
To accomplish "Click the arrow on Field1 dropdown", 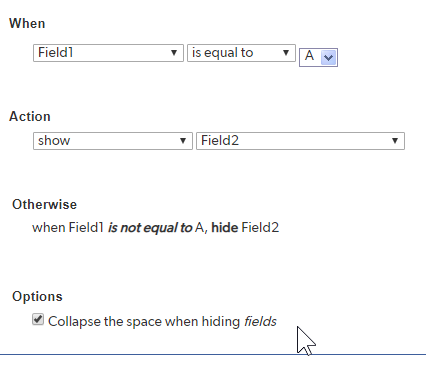I will coord(174,53).
